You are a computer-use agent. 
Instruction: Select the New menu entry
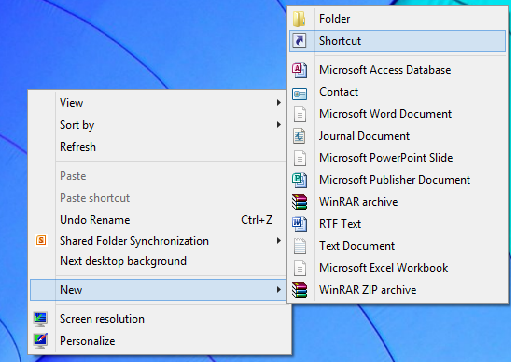[157, 290]
